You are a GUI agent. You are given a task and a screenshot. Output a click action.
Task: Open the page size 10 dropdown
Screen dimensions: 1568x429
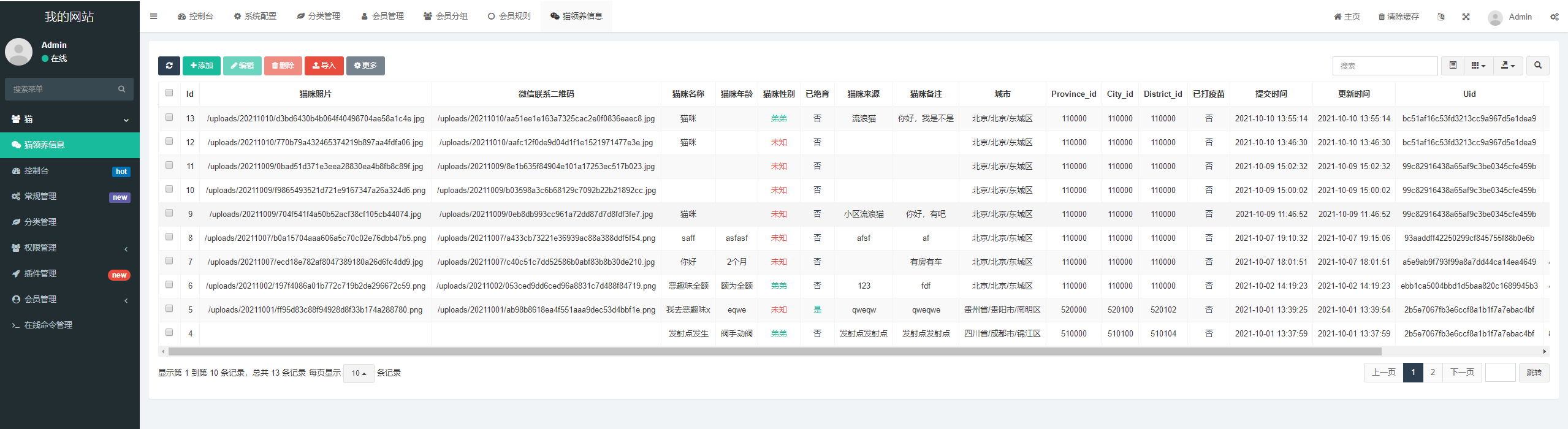pos(359,373)
